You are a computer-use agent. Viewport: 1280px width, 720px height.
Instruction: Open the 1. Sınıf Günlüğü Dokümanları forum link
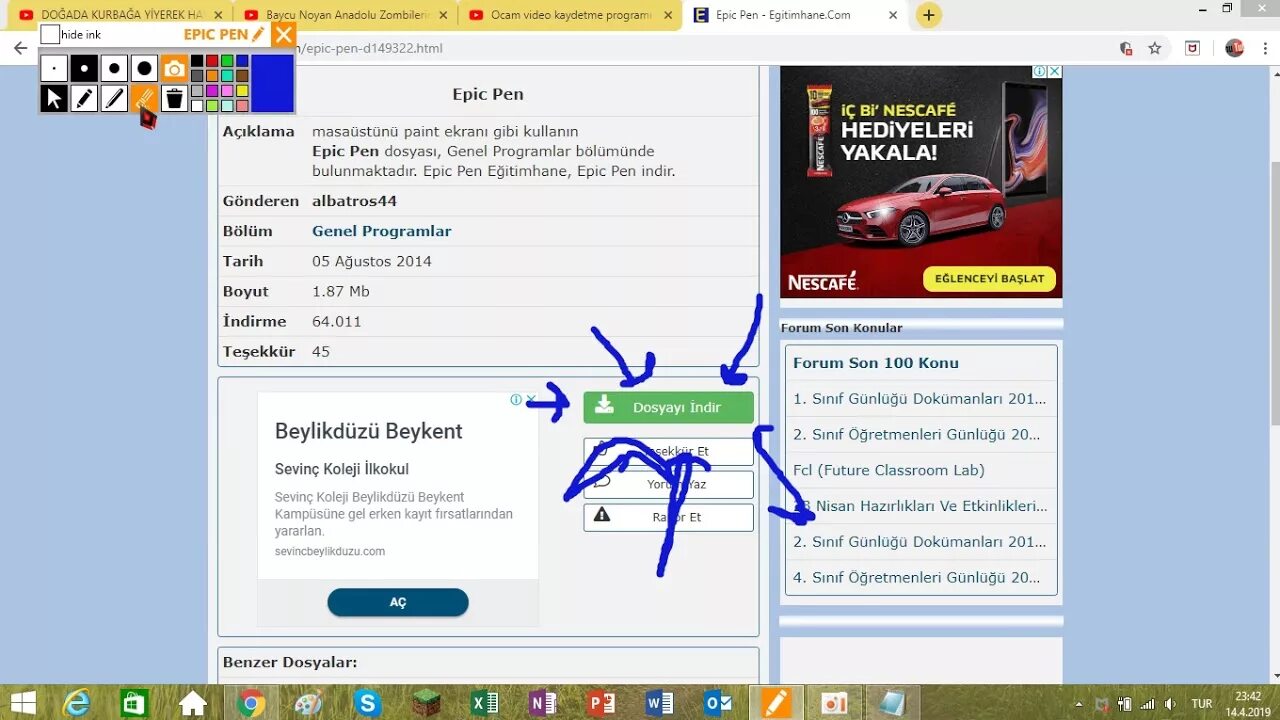point(919,398)
